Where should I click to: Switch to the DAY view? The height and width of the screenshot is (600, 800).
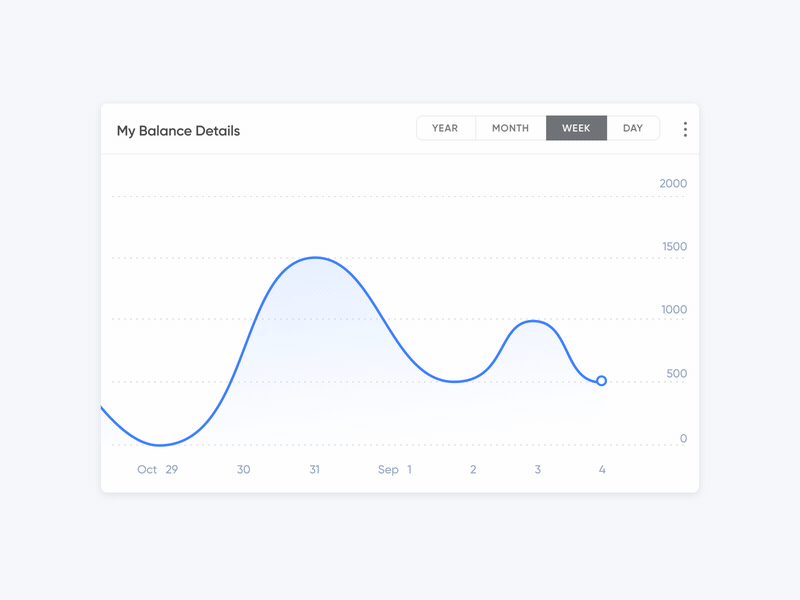tap(632, 128)
